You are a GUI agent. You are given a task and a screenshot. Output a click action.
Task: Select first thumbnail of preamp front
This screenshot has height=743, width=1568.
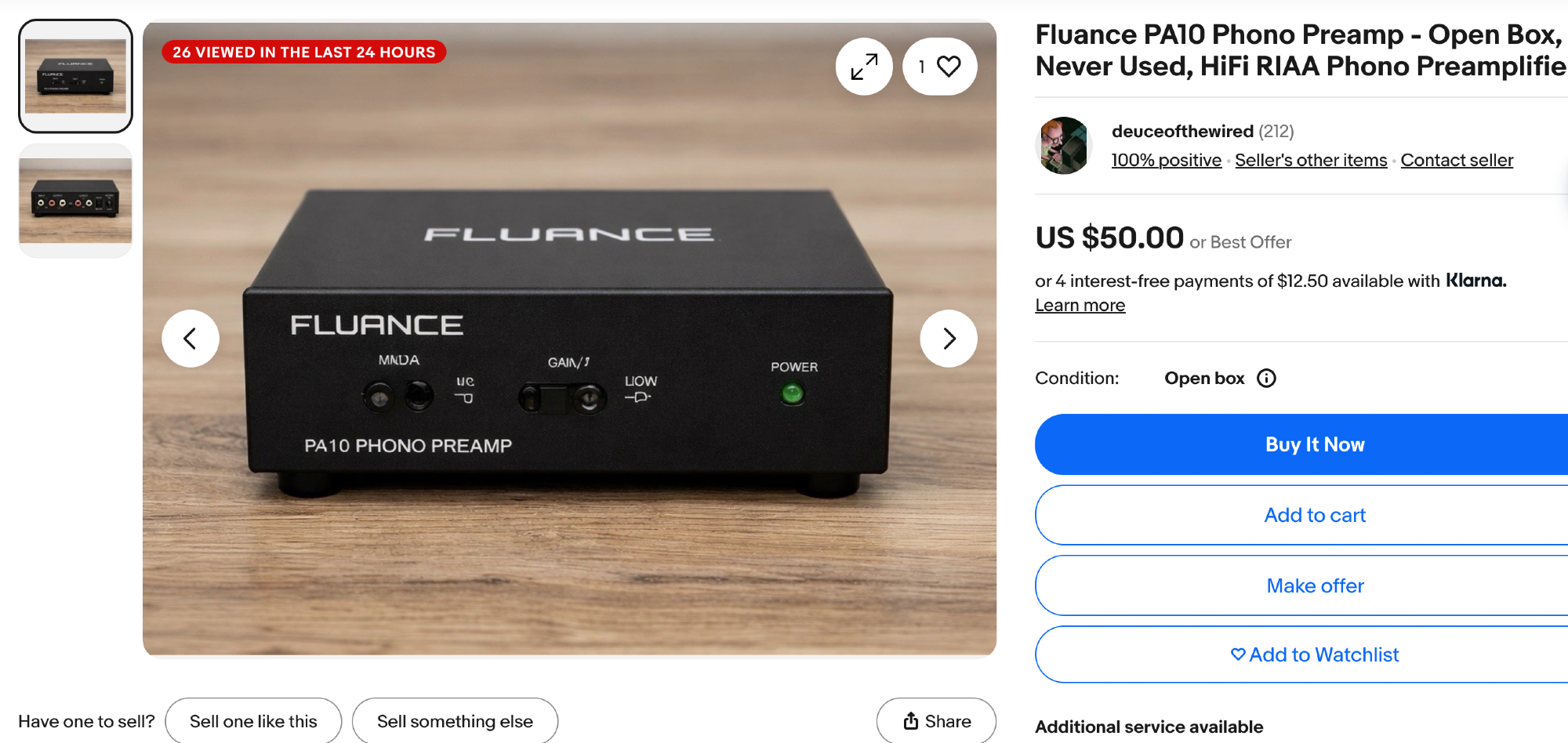(x=75, y=76)
